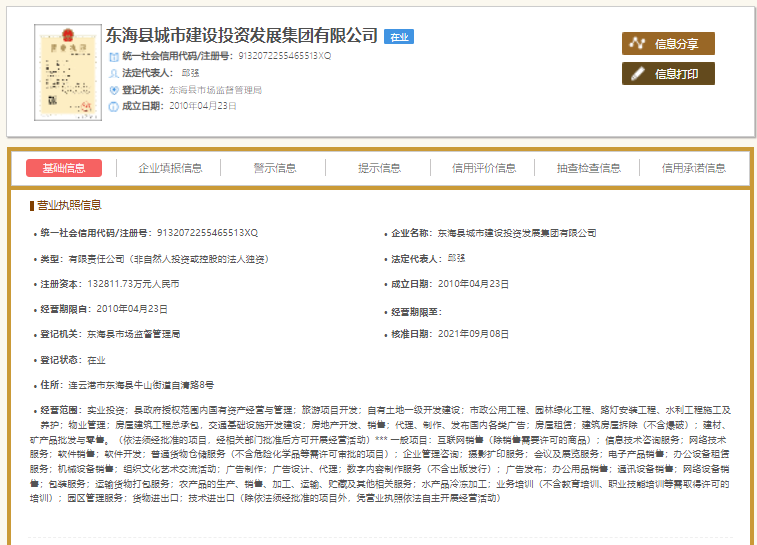This screenshot has height=545, width=757.
Task: Click the share icon in 信息分享
Action: coord(638,44)
